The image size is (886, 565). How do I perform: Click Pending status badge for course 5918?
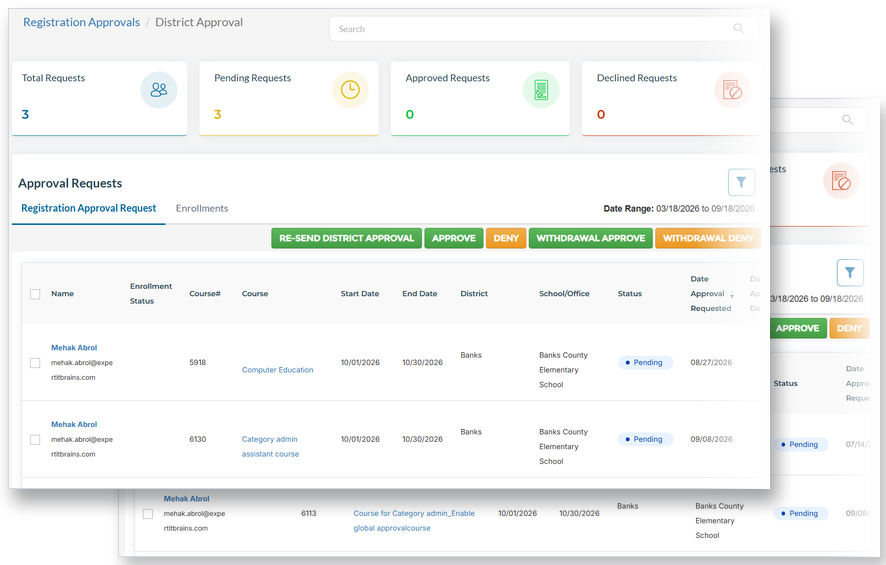[x=645, y=363]
